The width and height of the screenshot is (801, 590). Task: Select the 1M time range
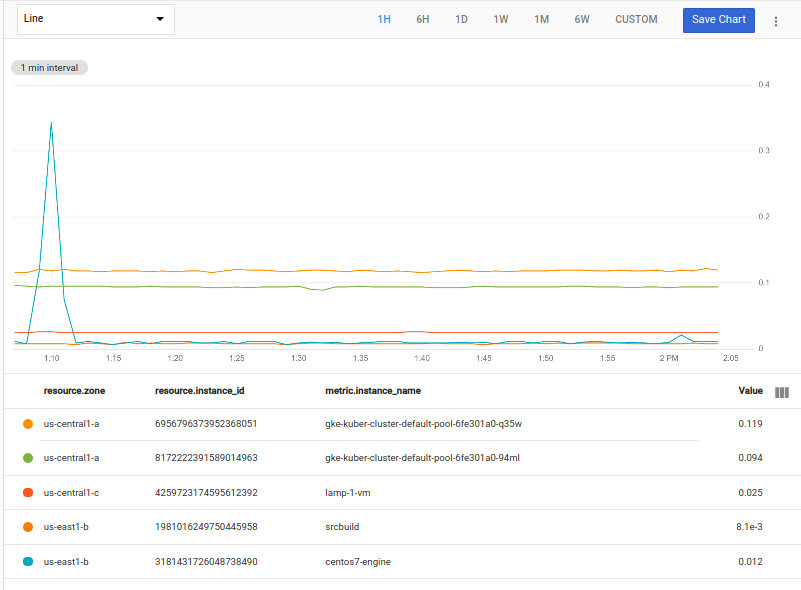(x=541, y=19)
